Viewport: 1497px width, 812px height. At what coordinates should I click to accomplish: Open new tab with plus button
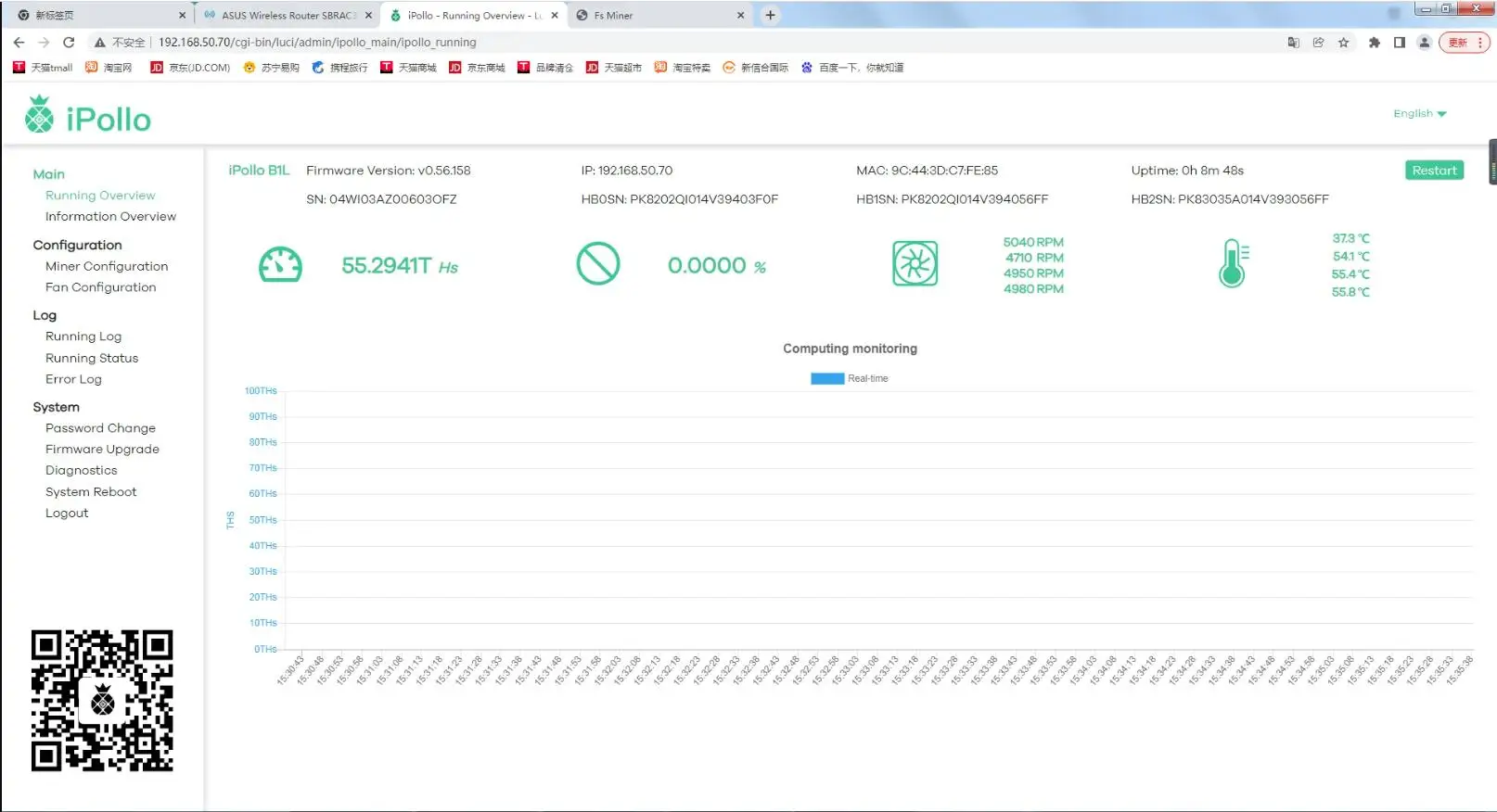770,15
